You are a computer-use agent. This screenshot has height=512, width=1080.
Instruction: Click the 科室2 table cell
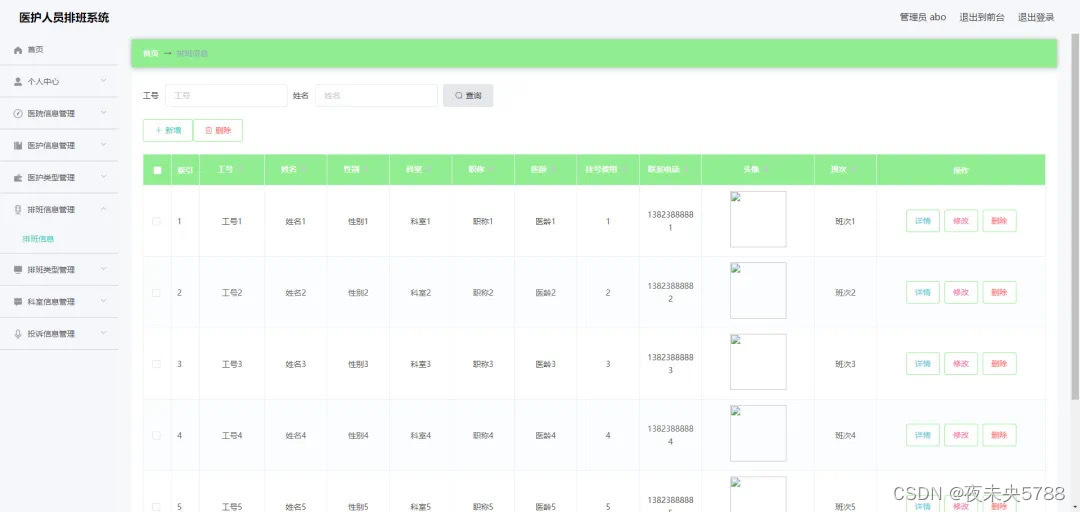click(x=420, y=293)
